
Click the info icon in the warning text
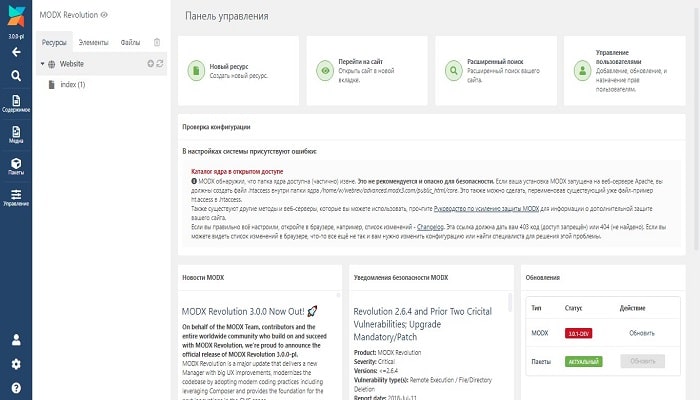(x=194, y=181)
